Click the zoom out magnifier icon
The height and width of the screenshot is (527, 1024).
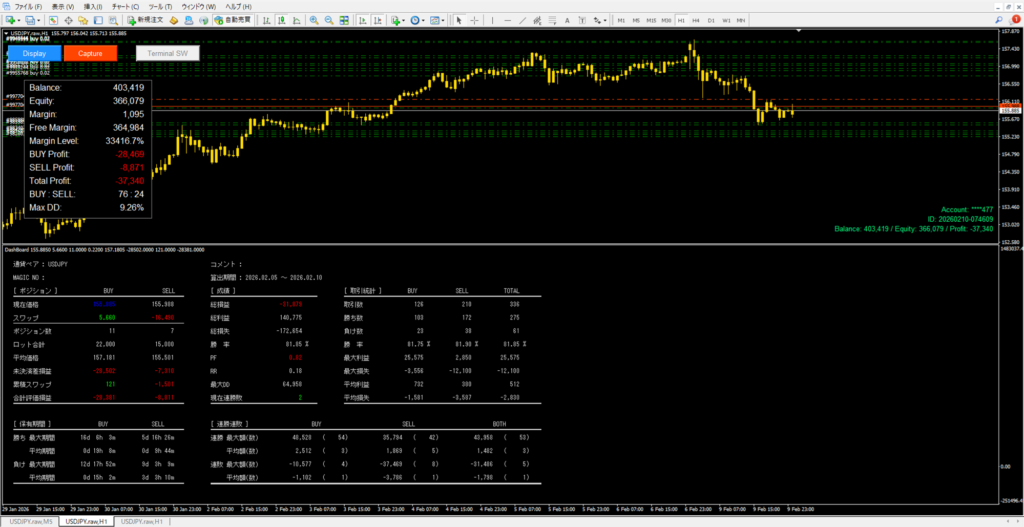tap(329, 20)
